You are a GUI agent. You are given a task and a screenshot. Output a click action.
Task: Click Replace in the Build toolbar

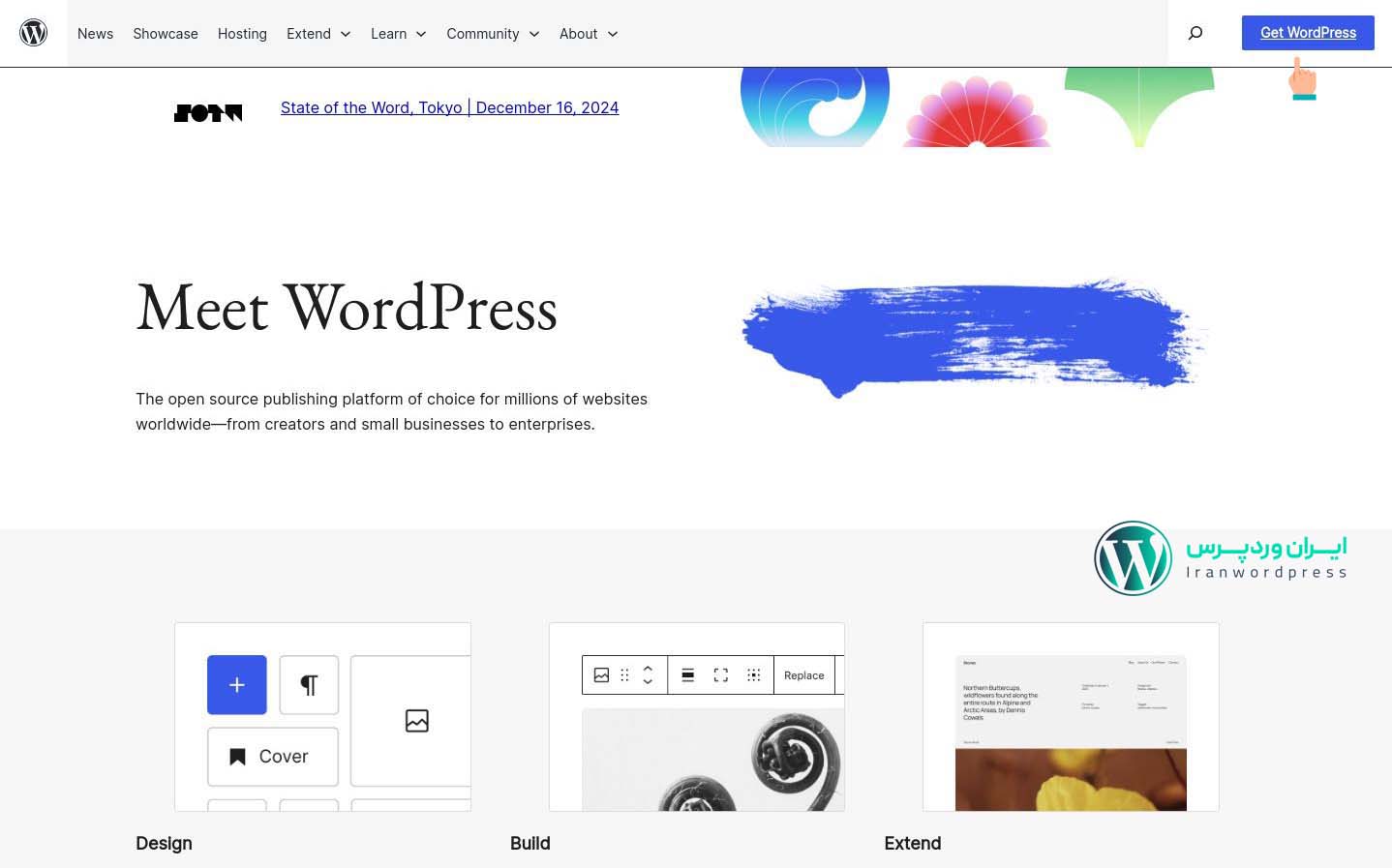tap(804, 675)
